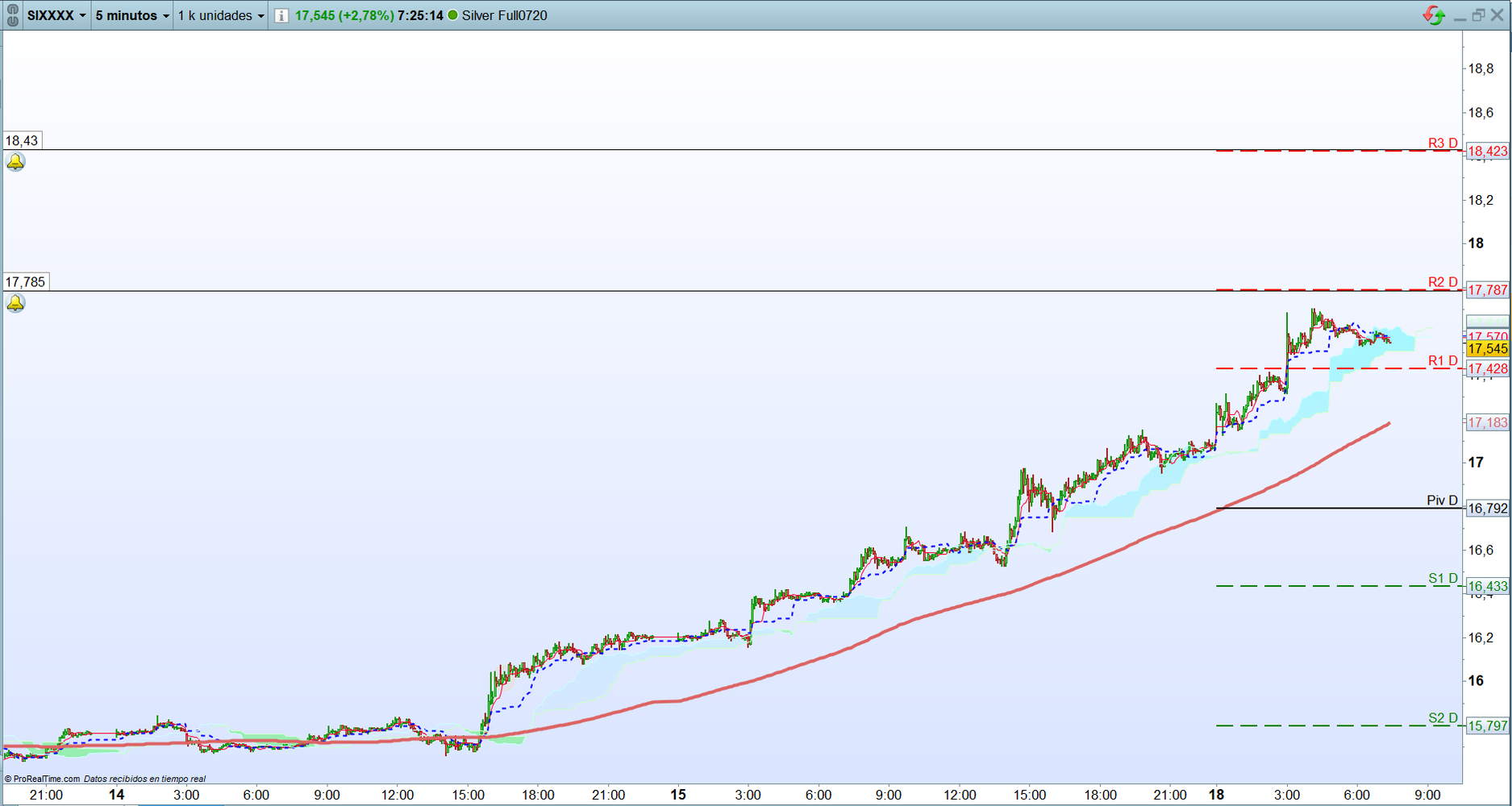
Task: Click the bold 17 price axis label
Action: click(1476, 462)
